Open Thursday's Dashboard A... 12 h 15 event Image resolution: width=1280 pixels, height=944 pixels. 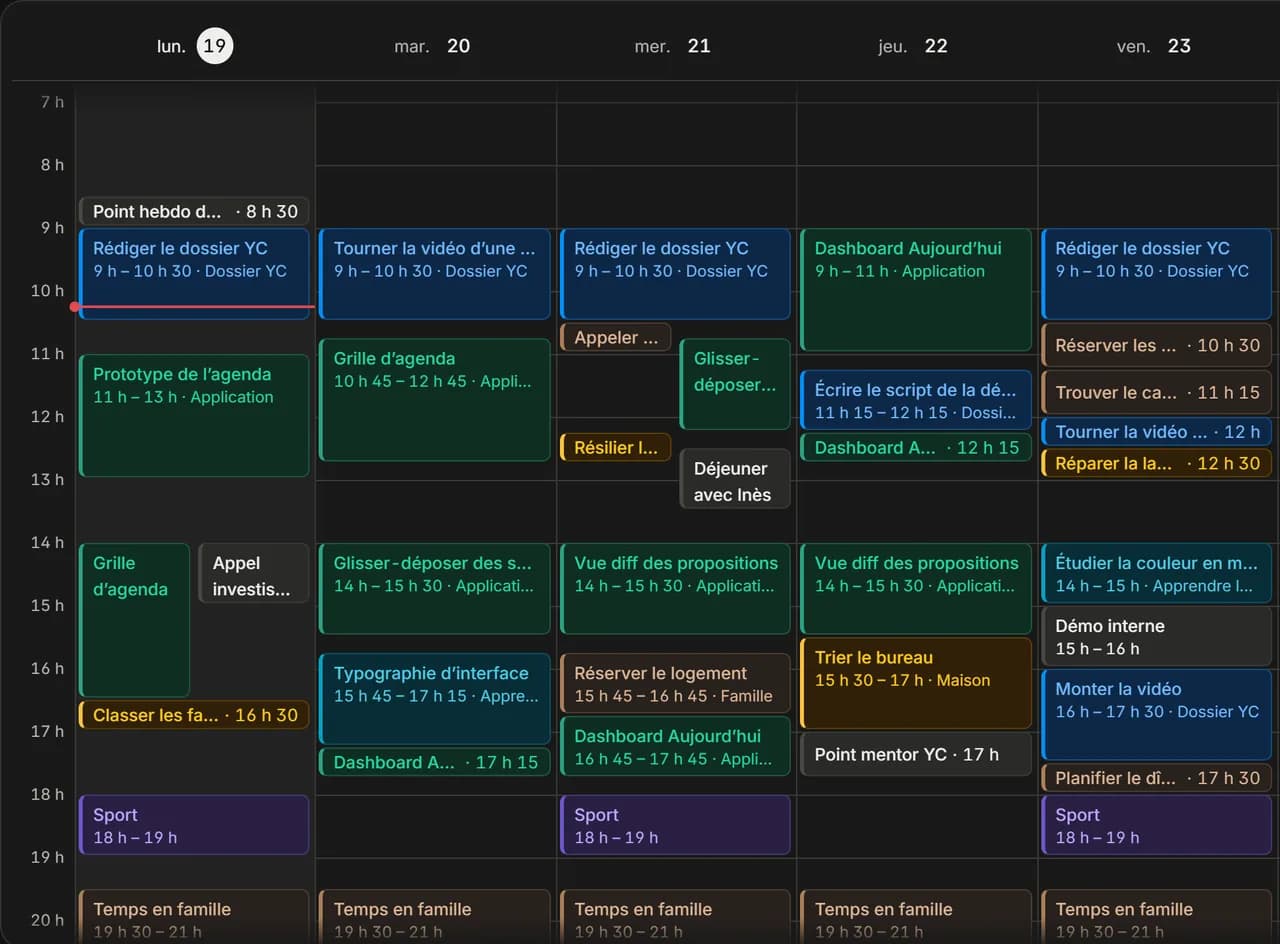coord(915,447)
